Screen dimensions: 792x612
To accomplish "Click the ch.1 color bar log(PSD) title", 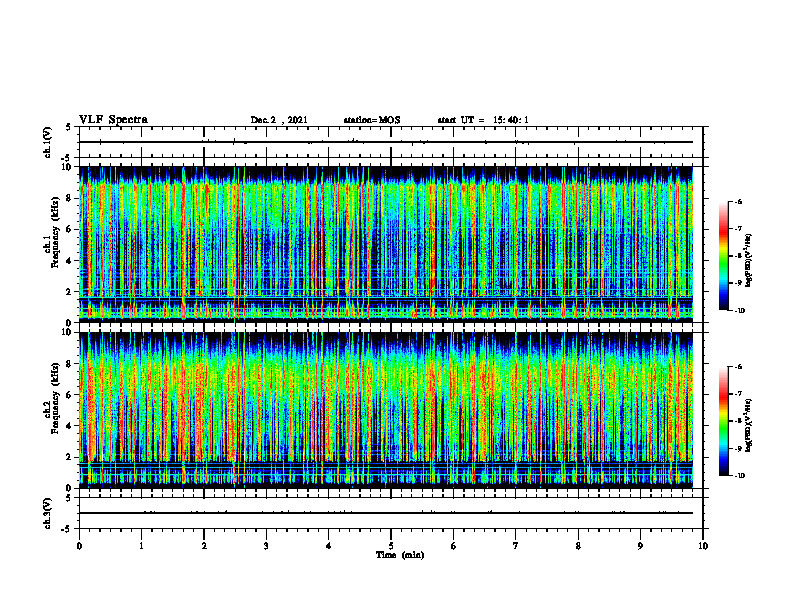I will [x=748, y=260].
